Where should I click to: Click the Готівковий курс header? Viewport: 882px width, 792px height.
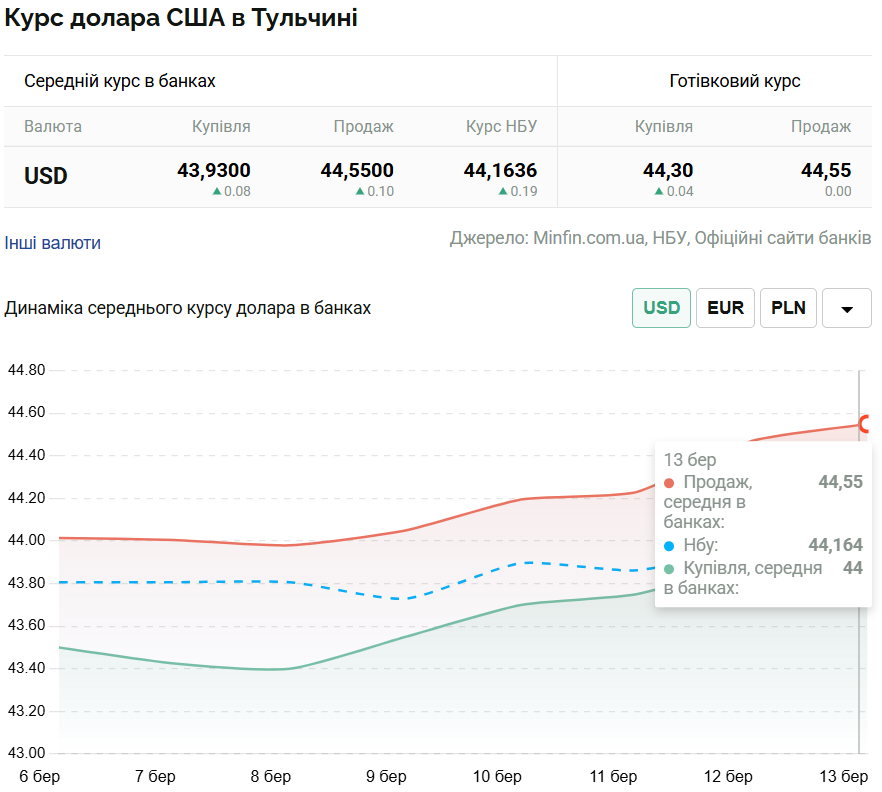click(735, 81)
